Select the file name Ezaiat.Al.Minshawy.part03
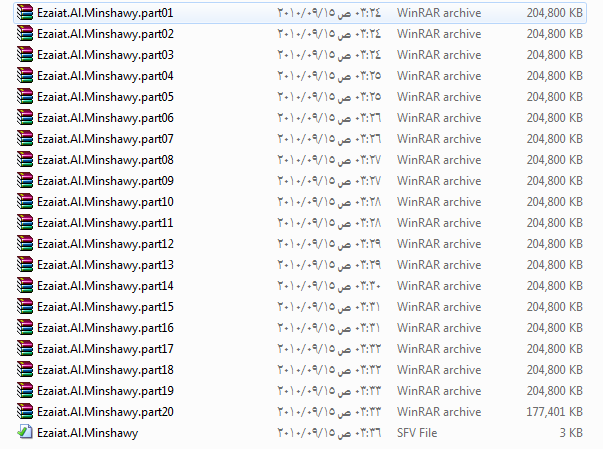The image size is (603, 449). click(105, 55)
